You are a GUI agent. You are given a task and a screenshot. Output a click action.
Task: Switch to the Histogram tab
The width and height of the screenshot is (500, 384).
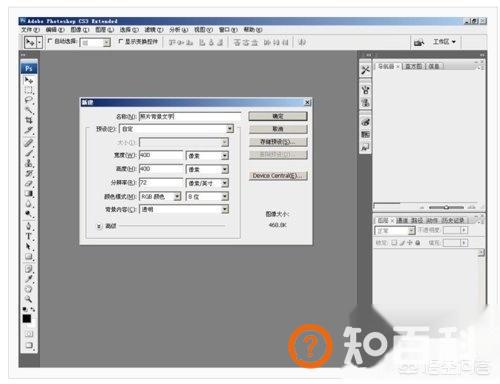(x=413, y=66)
